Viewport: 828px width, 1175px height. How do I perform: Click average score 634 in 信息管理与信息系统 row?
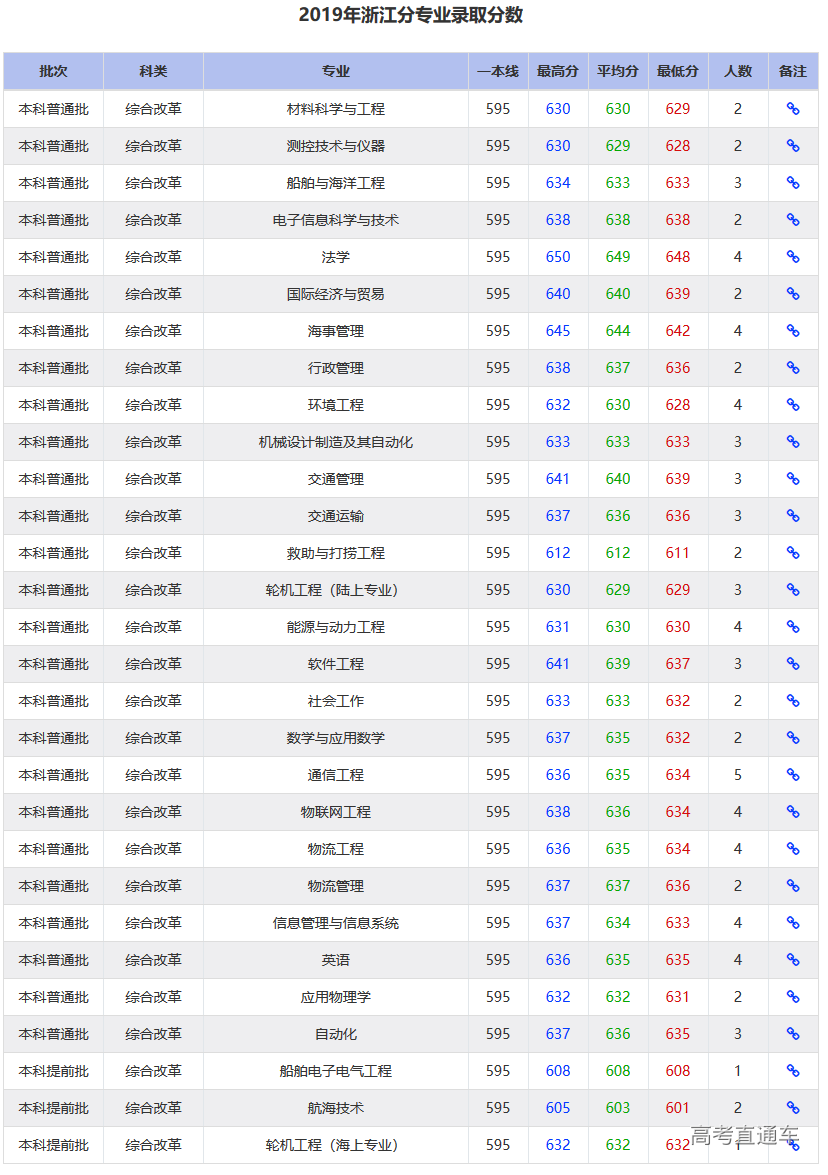(618, 923)
